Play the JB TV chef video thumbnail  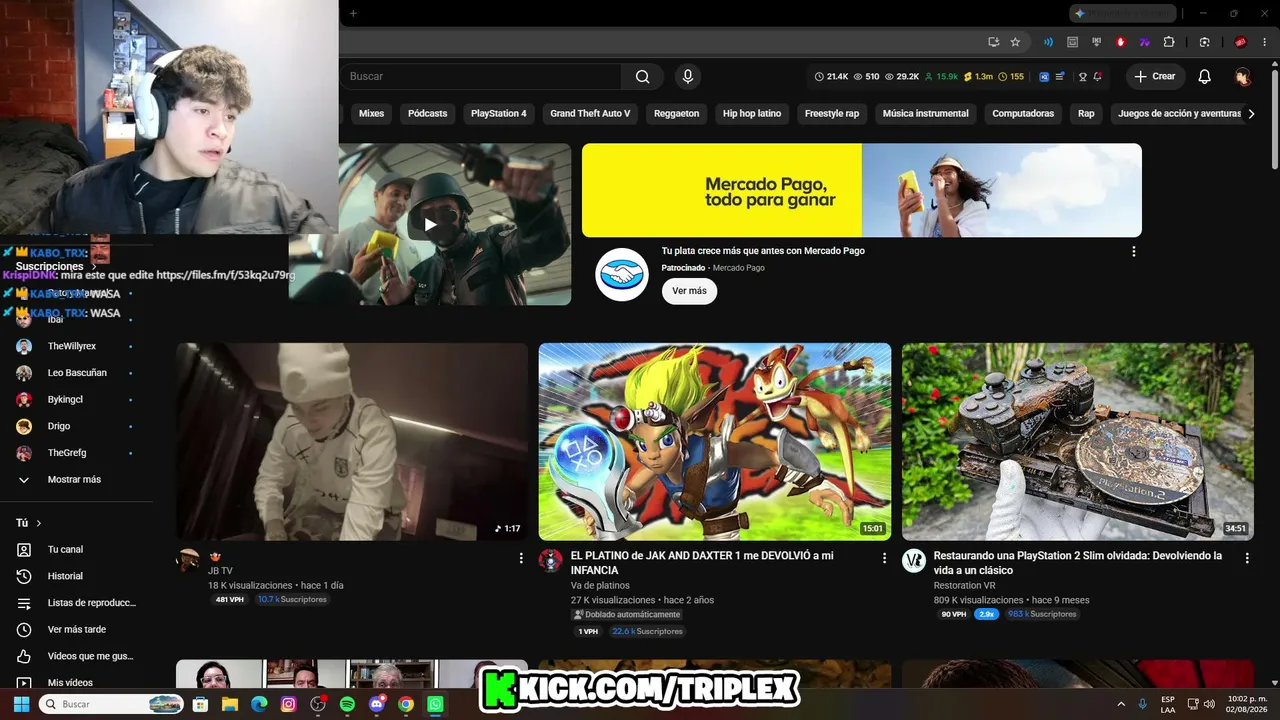coord(352,442)
